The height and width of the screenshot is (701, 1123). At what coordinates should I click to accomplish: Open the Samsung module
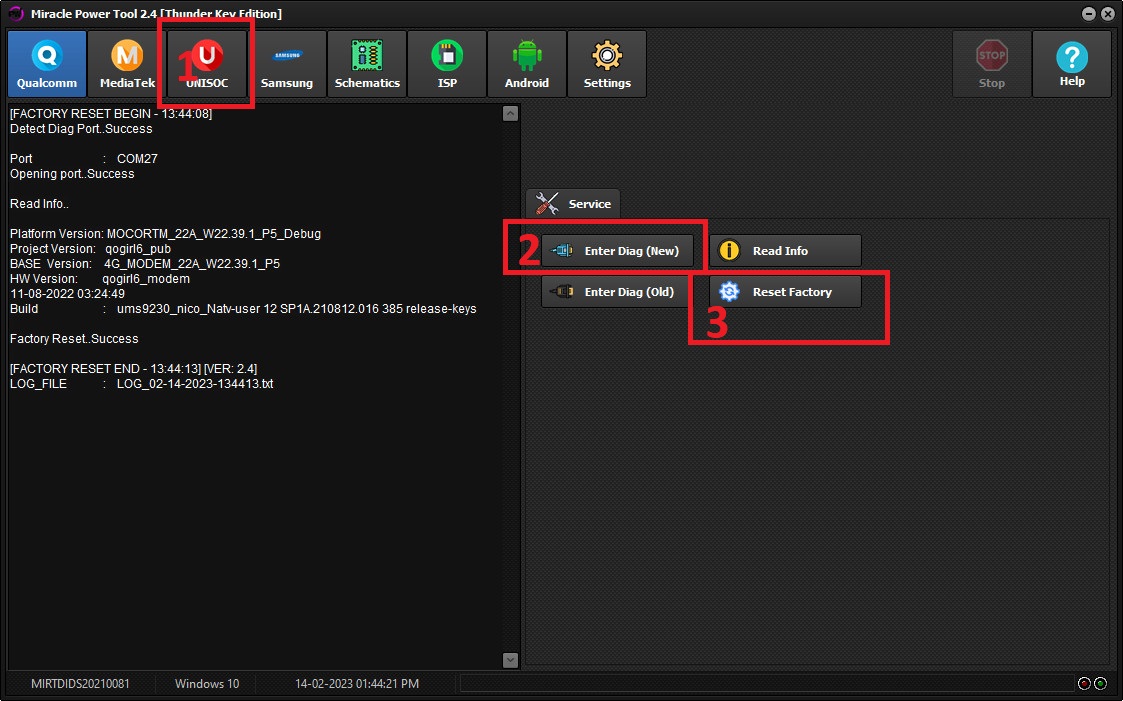[x=286, y=64]
